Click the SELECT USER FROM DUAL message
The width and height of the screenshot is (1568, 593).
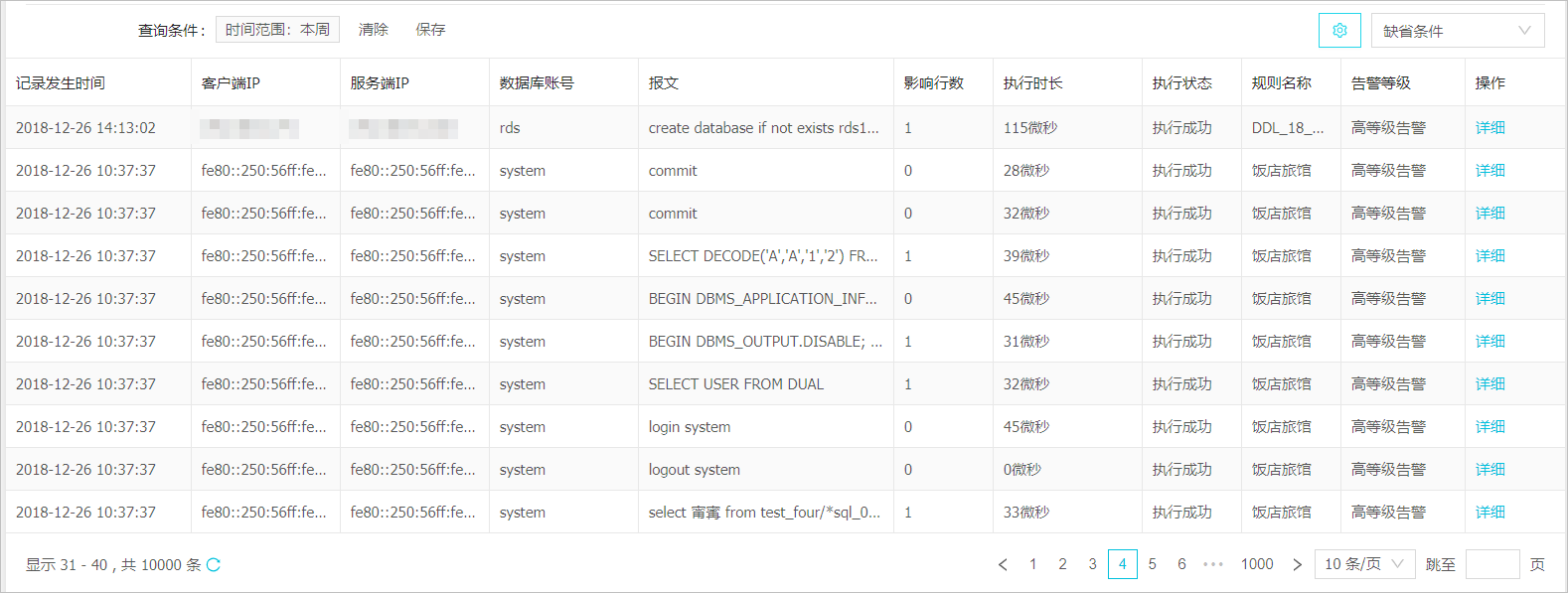736,384
